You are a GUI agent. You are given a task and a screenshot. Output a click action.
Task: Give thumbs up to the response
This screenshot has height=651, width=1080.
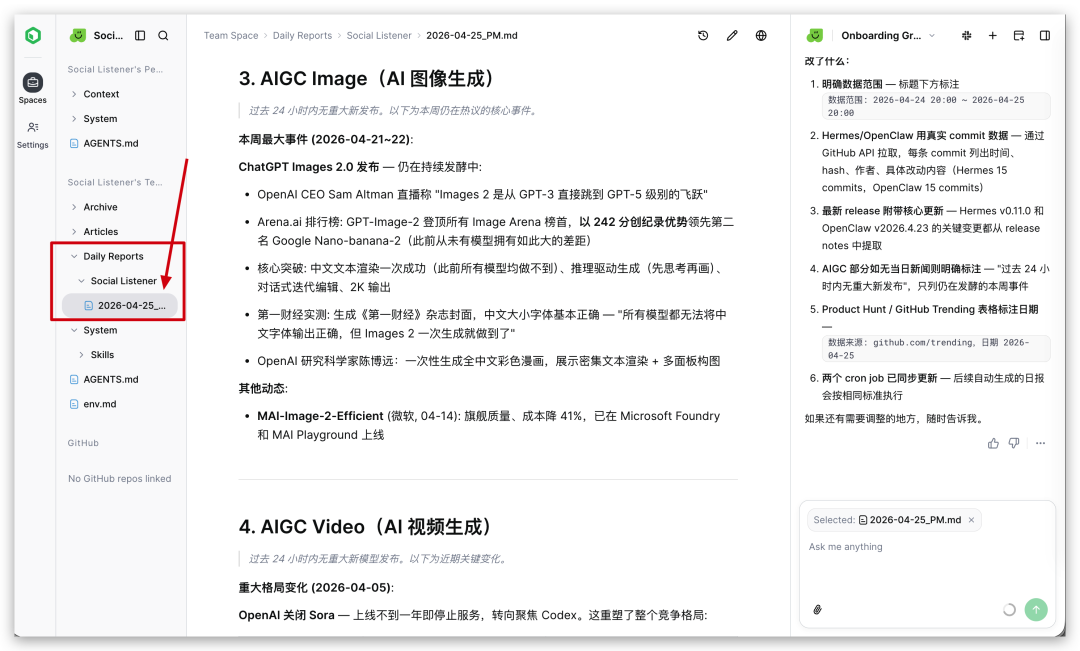(x=993, y=443)
